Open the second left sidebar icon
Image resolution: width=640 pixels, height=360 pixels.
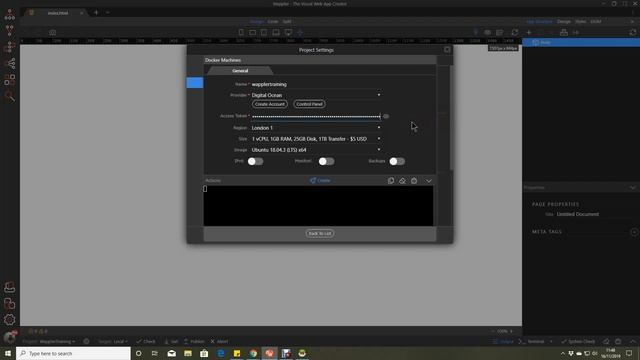pyautogui.click(x=9, y=30)
